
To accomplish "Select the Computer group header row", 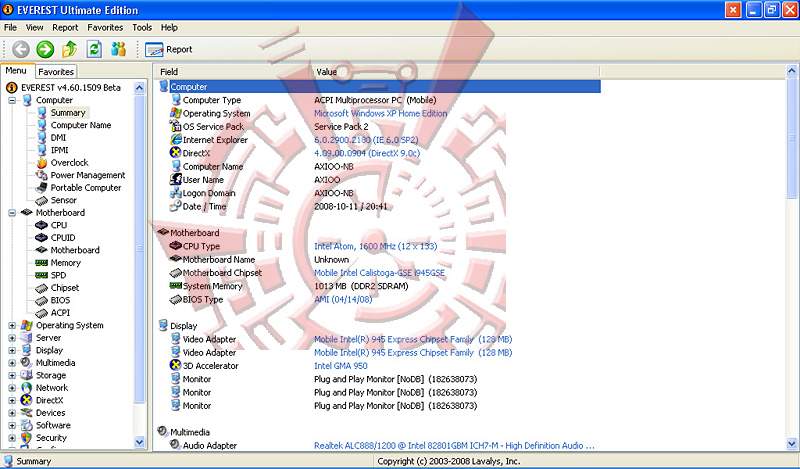I will [x=378, y=87].
